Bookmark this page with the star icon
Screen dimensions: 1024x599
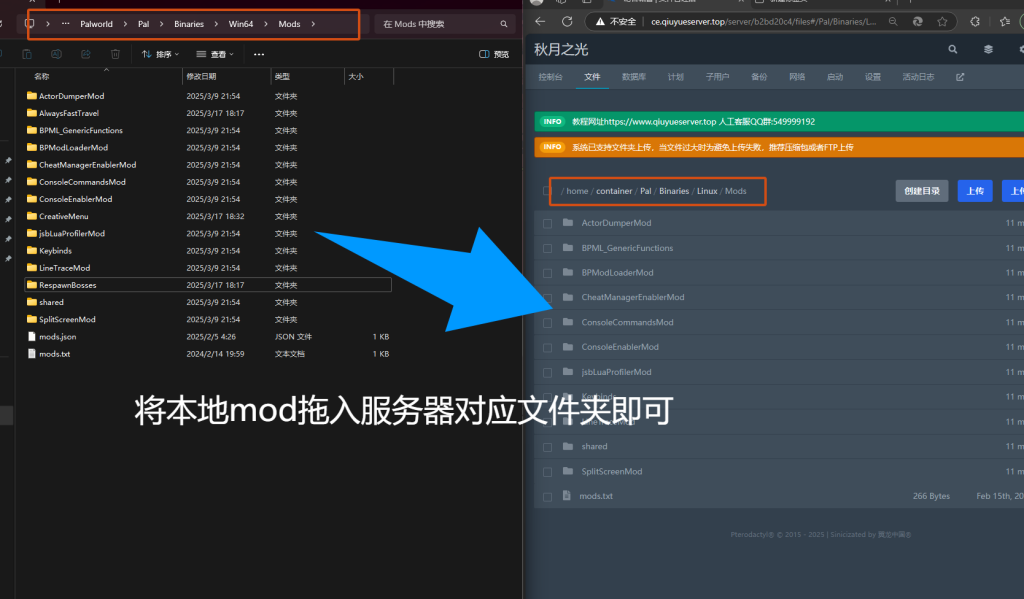pos(940,21)
